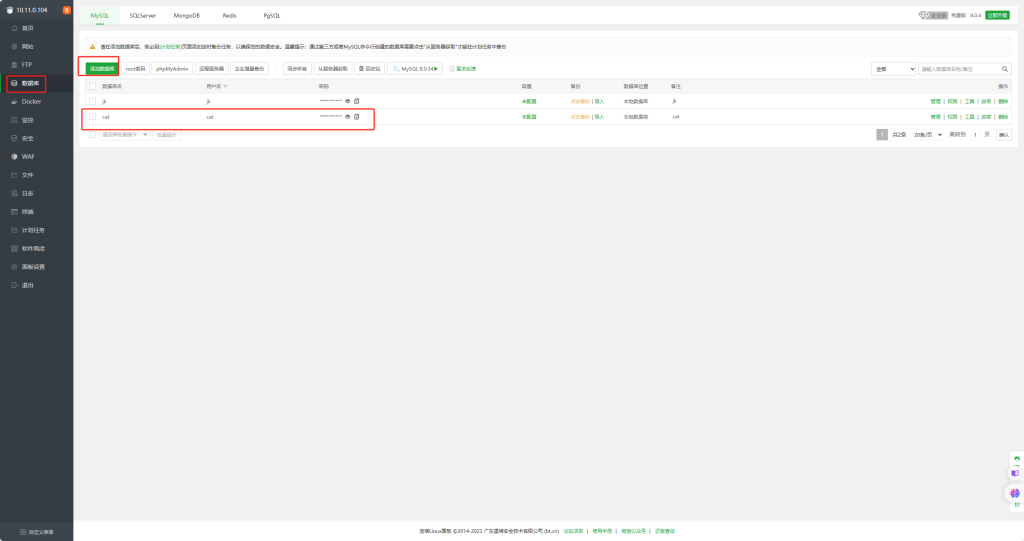Open the 首页 home icon in sidebar
The image size is (1024, 541).
[14, 28]
